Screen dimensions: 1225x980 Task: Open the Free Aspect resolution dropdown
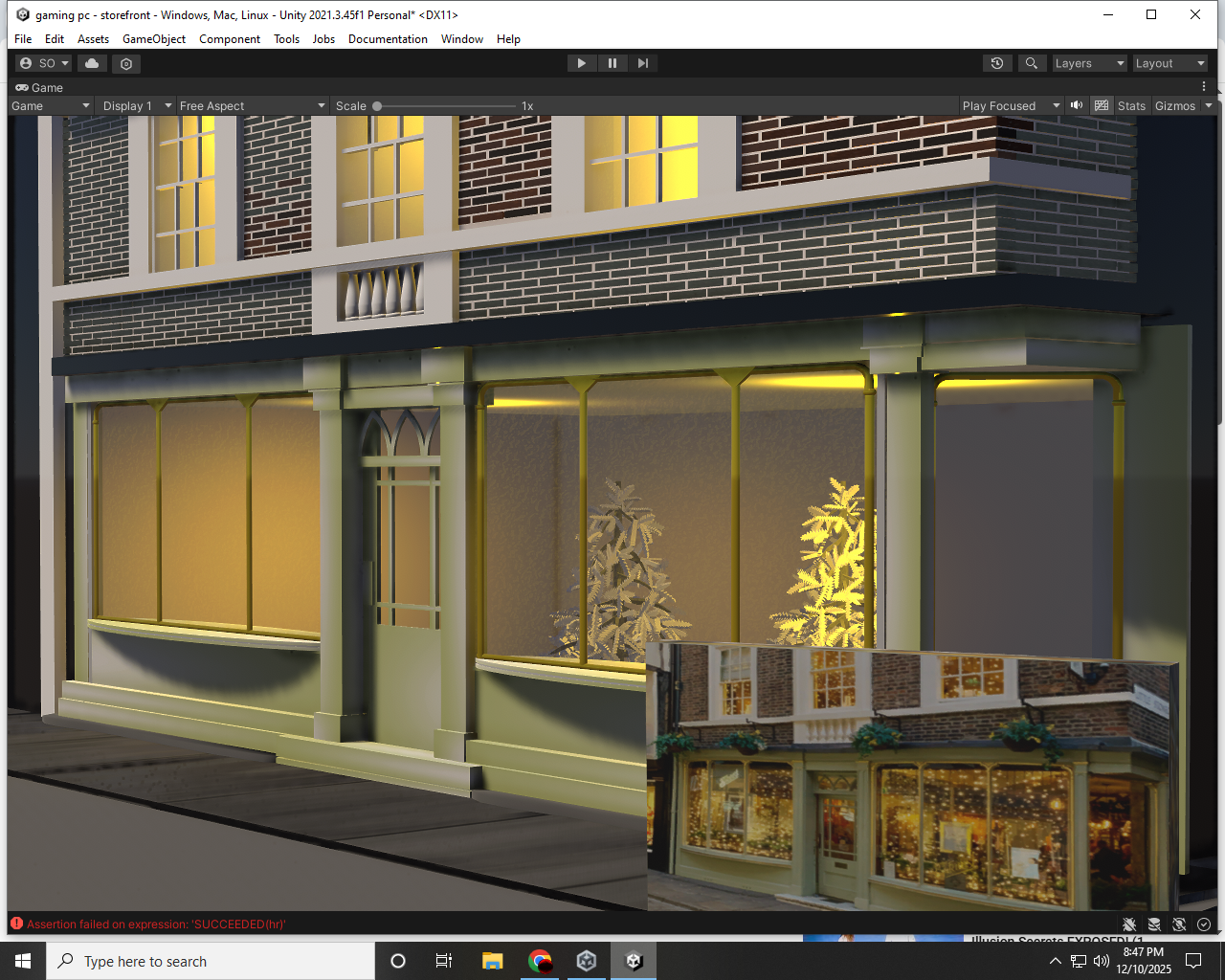(x=253, y=106)
